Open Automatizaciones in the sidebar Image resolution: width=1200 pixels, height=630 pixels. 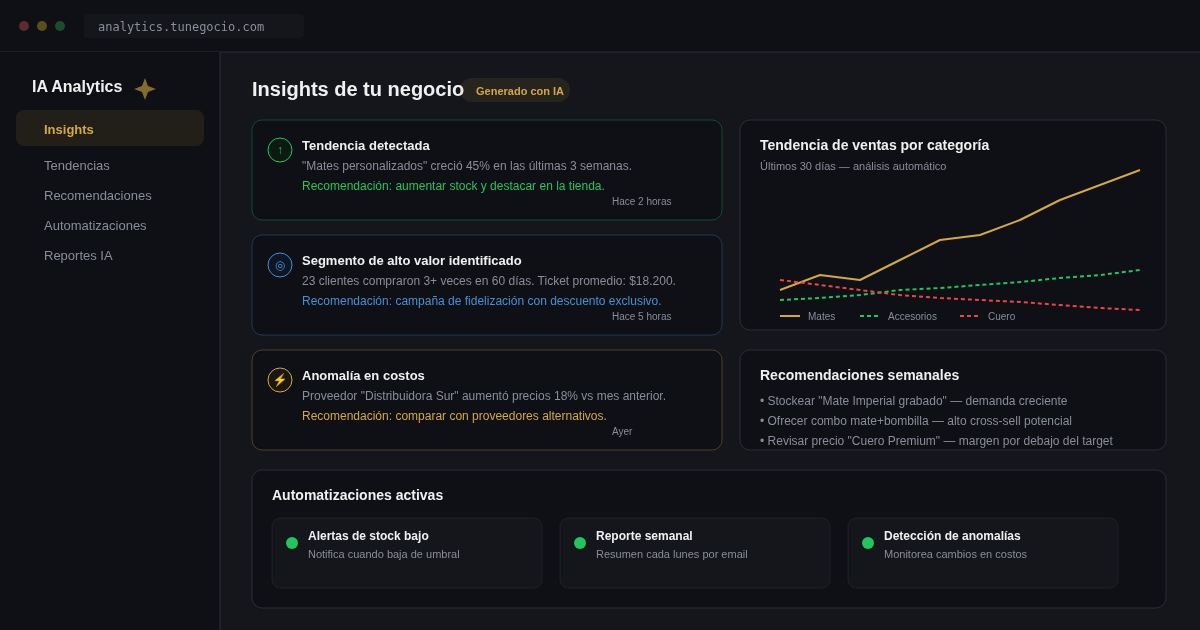95,225
